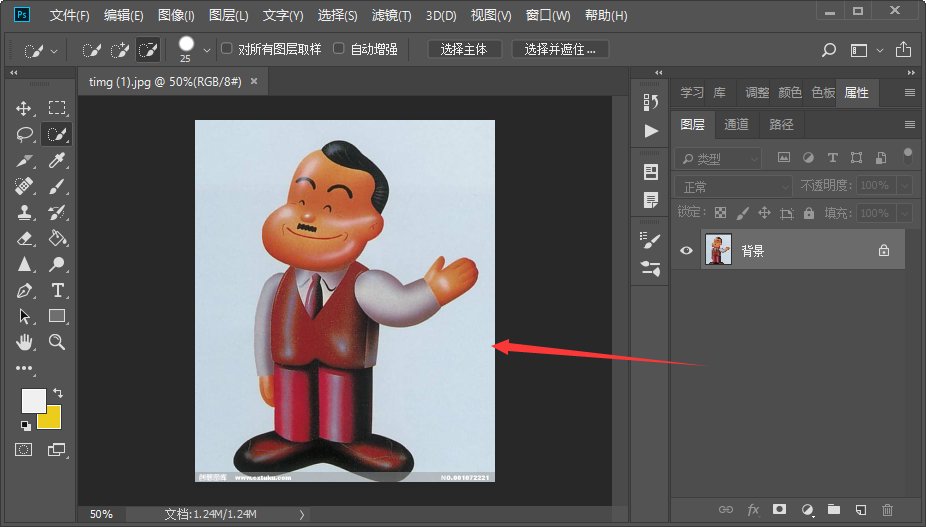Choose New Selection mode in options bar
The image size is (926, 527).
pyautogui.click(x=92, y=50)
